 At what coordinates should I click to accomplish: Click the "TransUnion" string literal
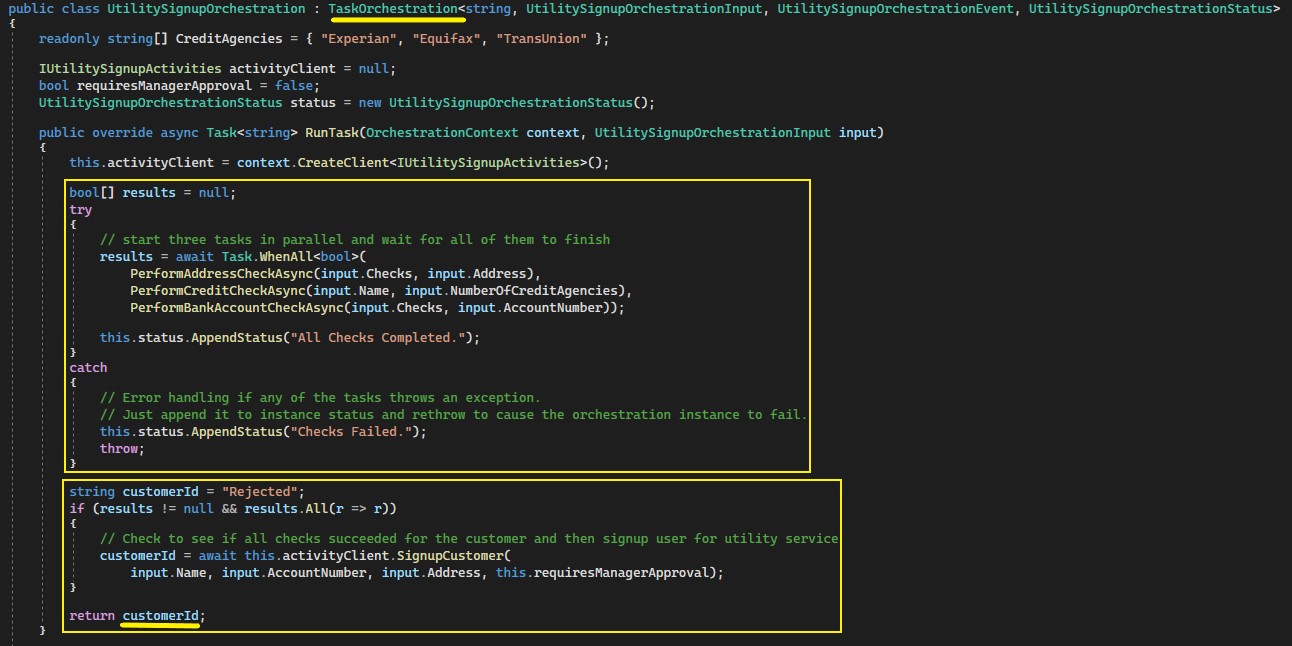click(x=543, y=39)
